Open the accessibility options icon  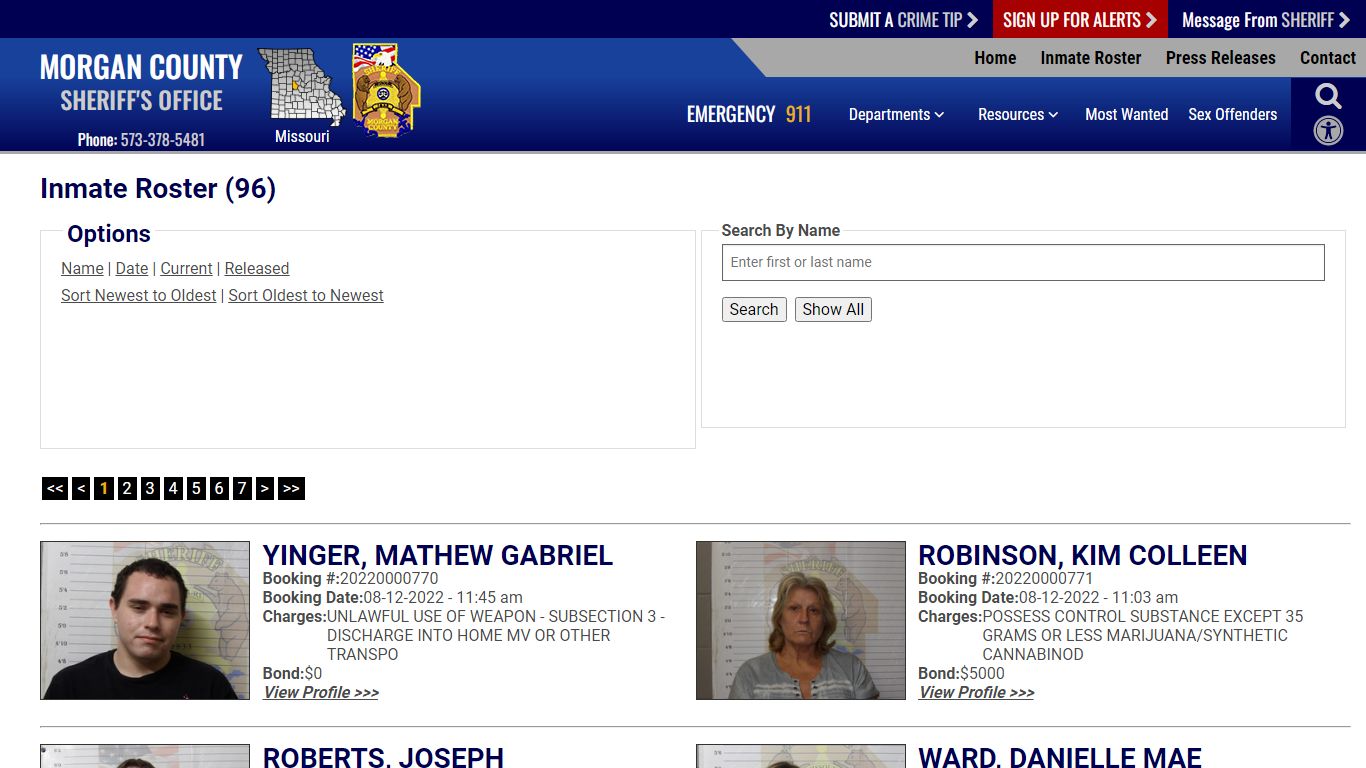coord(1328,131)
